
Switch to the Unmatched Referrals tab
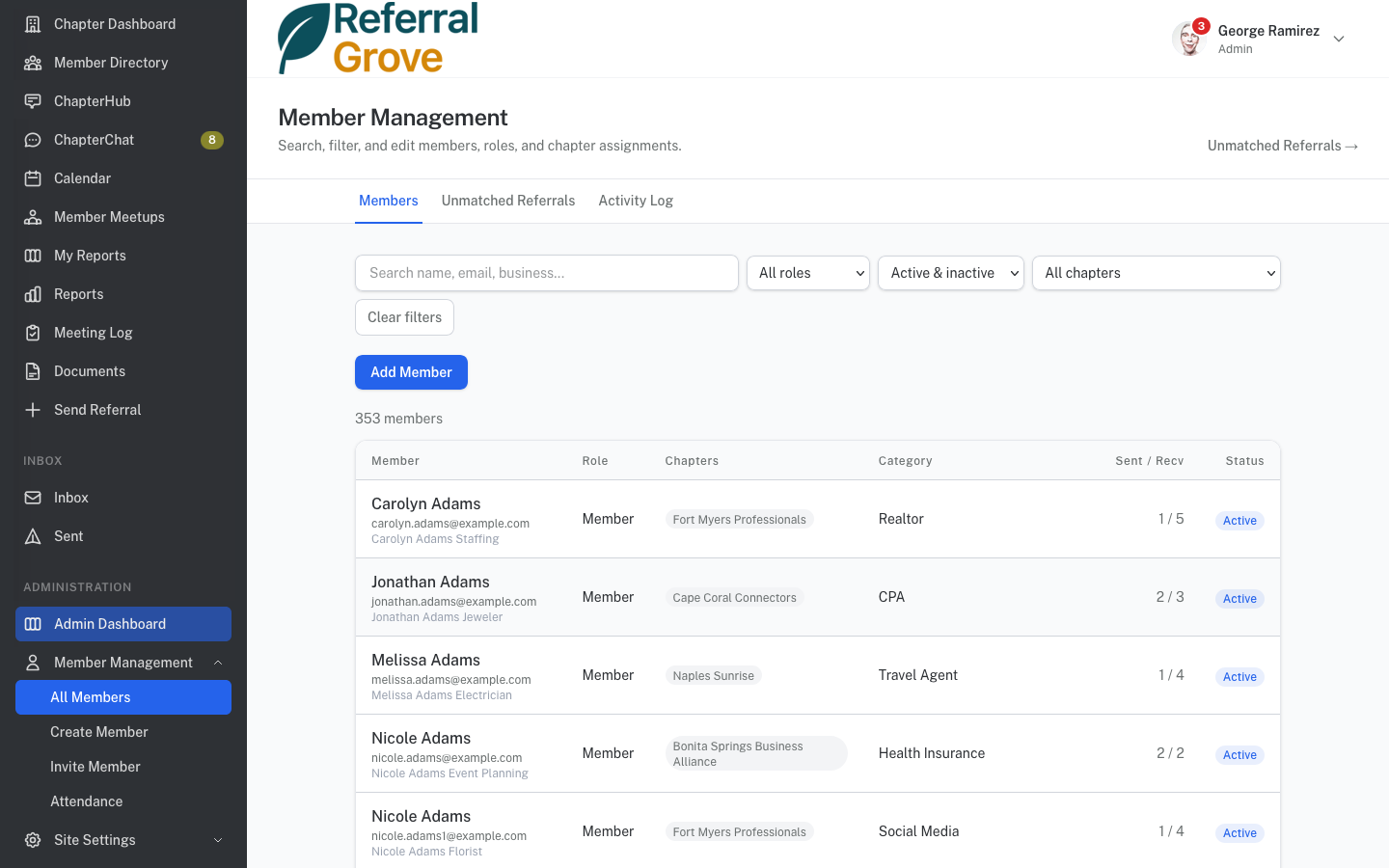point(508,201)
